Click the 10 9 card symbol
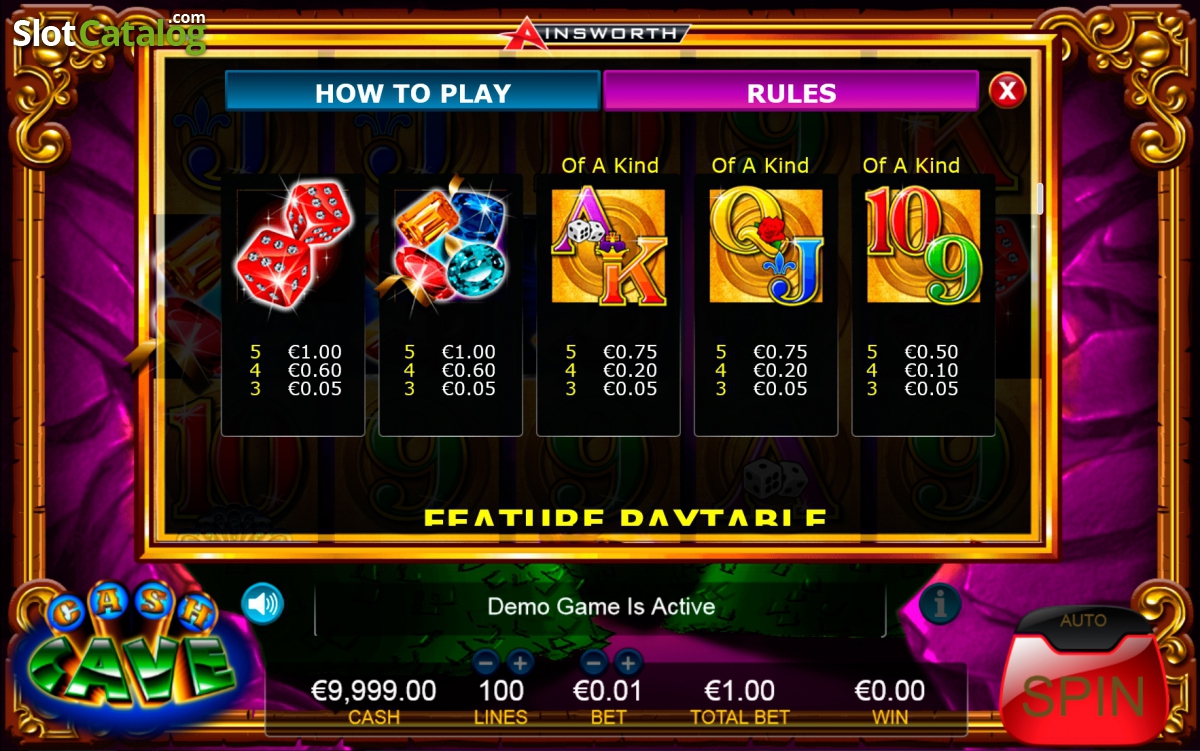This screenshot has width=1200, height=751. [x=923, y=246]
